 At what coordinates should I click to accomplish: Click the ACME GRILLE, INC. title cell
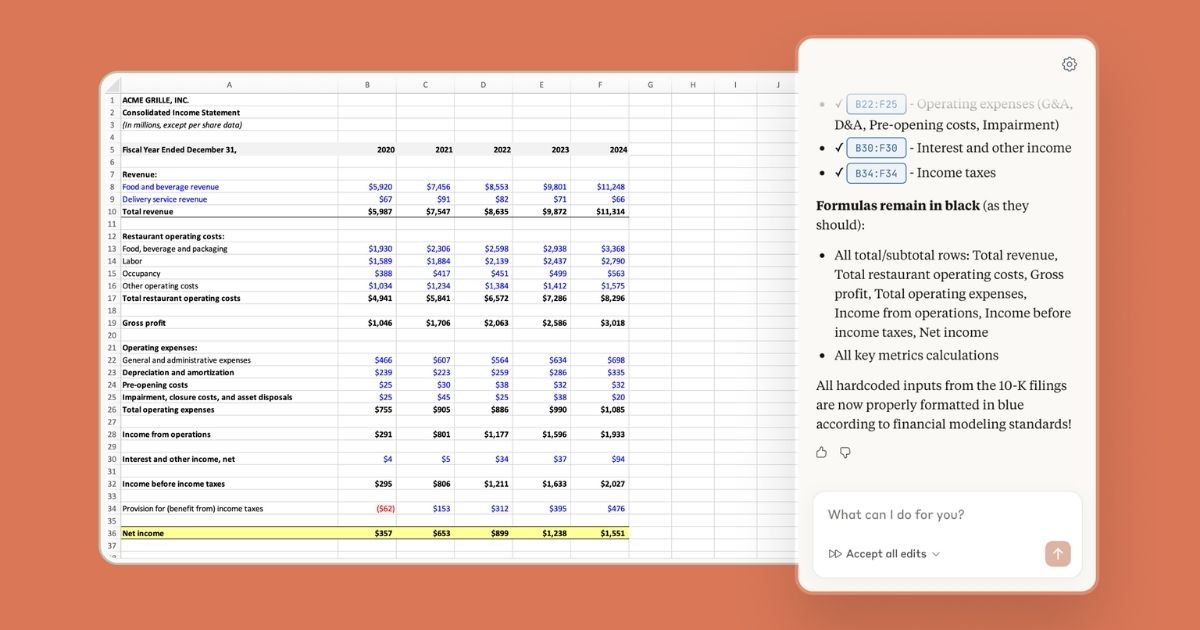229,100
